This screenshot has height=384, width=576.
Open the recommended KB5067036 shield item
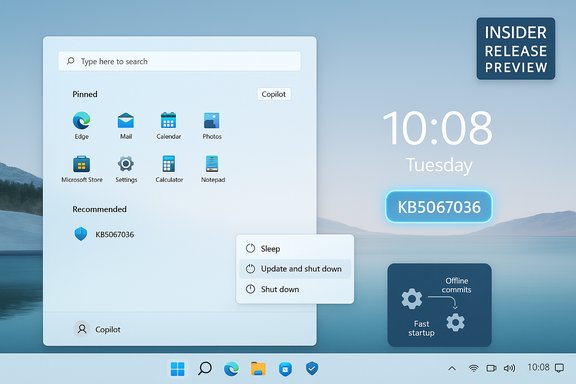pos(104,234)
